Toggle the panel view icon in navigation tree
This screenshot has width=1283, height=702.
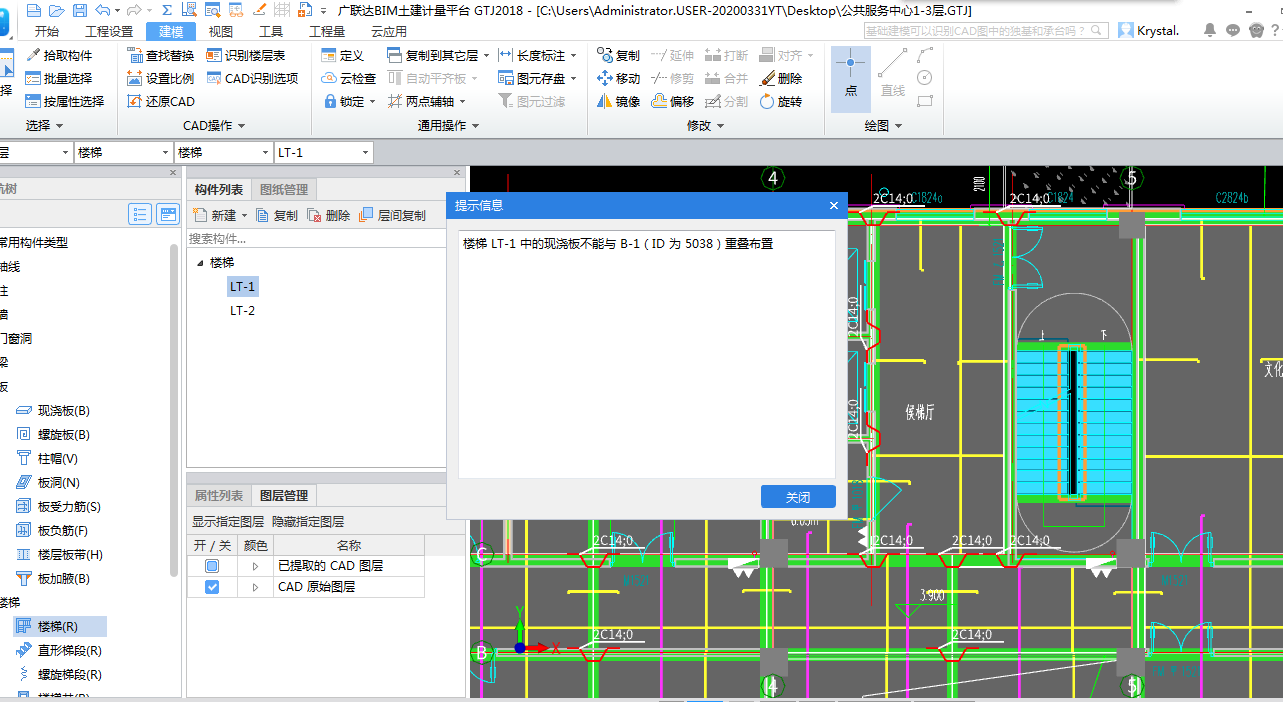(168, 214)
